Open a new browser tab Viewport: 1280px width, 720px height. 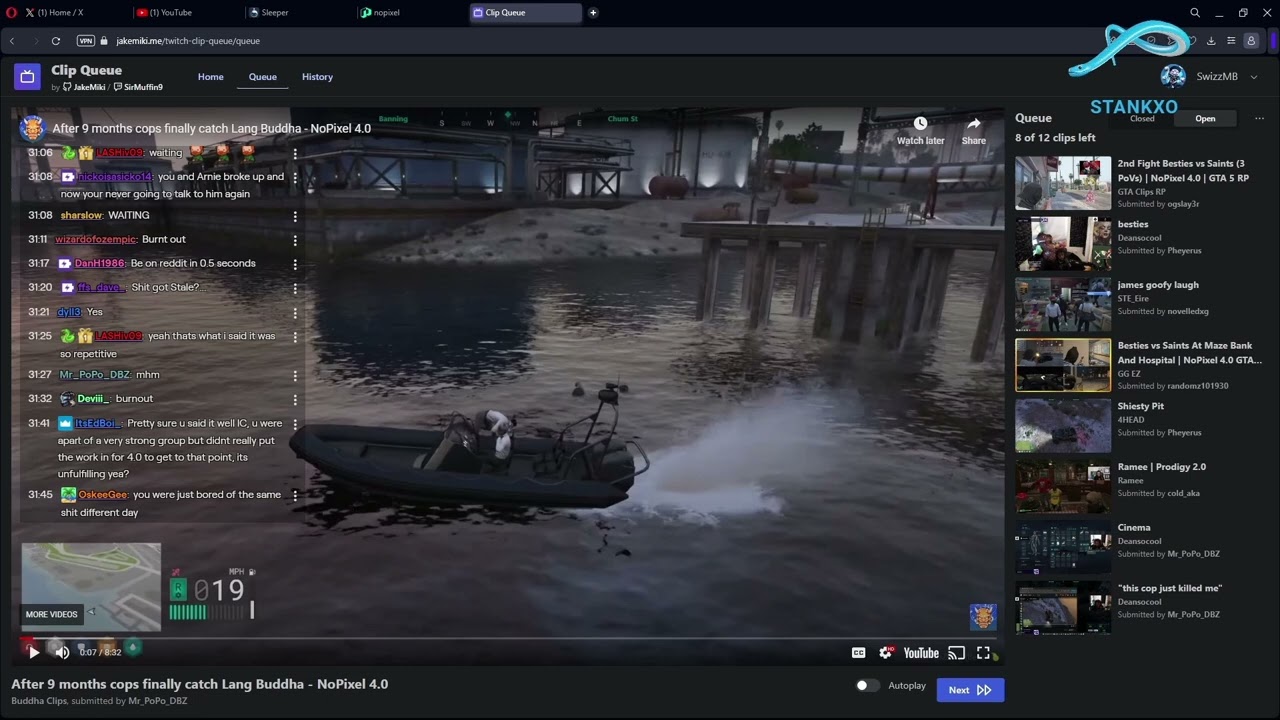pyautogui.click(x=593, y=13)
